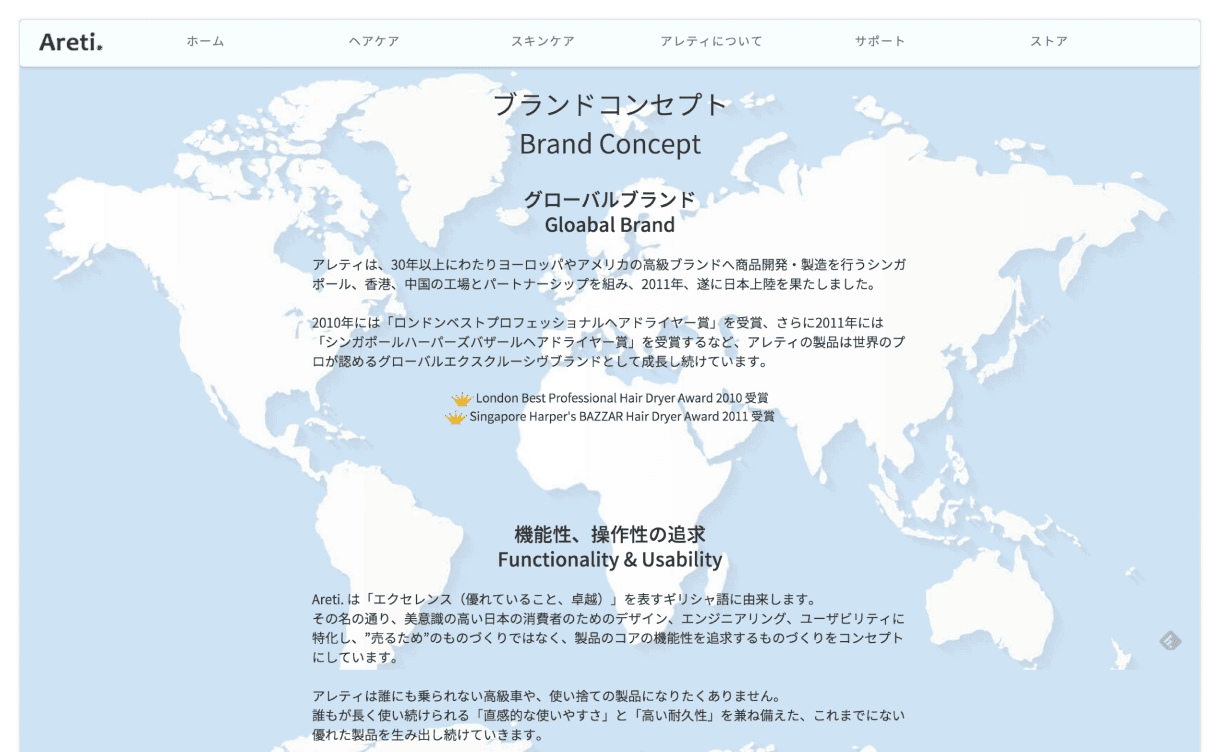Open the ストア menu item

[x=1049, y=41]
